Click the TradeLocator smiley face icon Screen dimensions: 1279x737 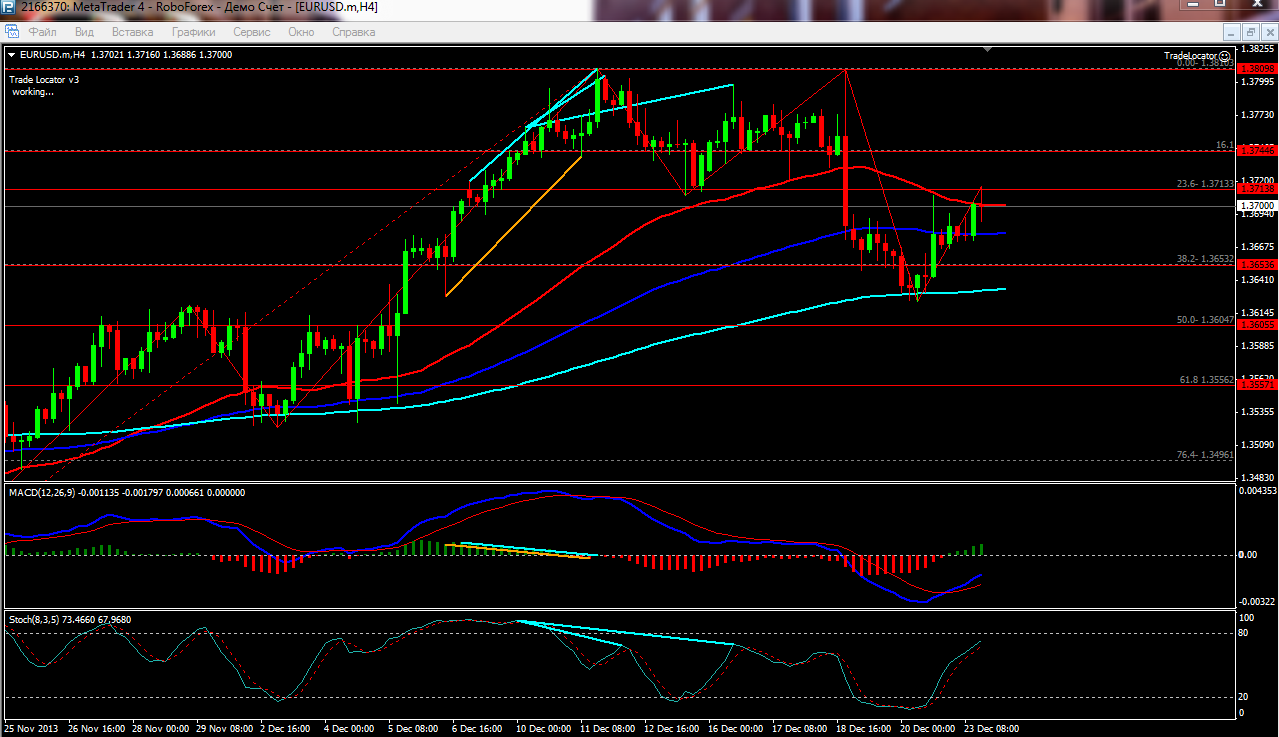click(1225, 56)
